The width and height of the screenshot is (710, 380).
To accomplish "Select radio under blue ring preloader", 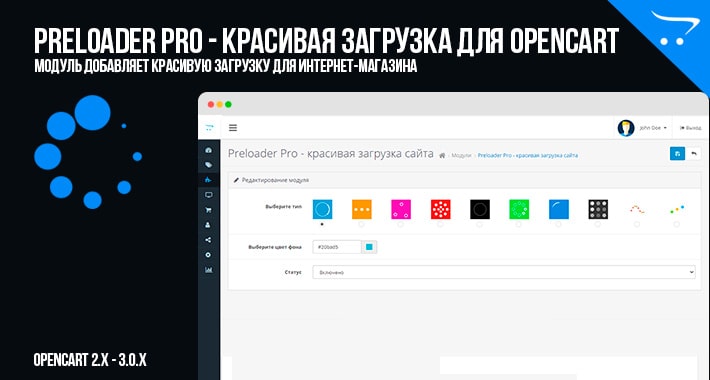I will click(x=322, y=224).
